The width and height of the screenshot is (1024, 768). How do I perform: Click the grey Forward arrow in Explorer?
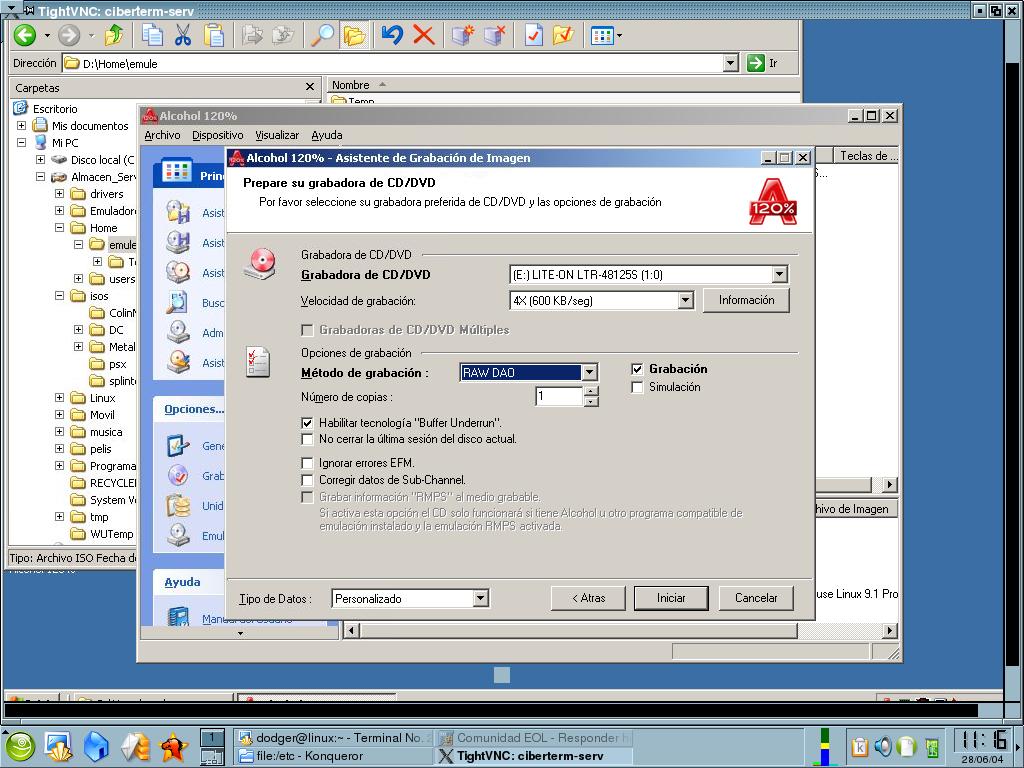click(69, 35)
